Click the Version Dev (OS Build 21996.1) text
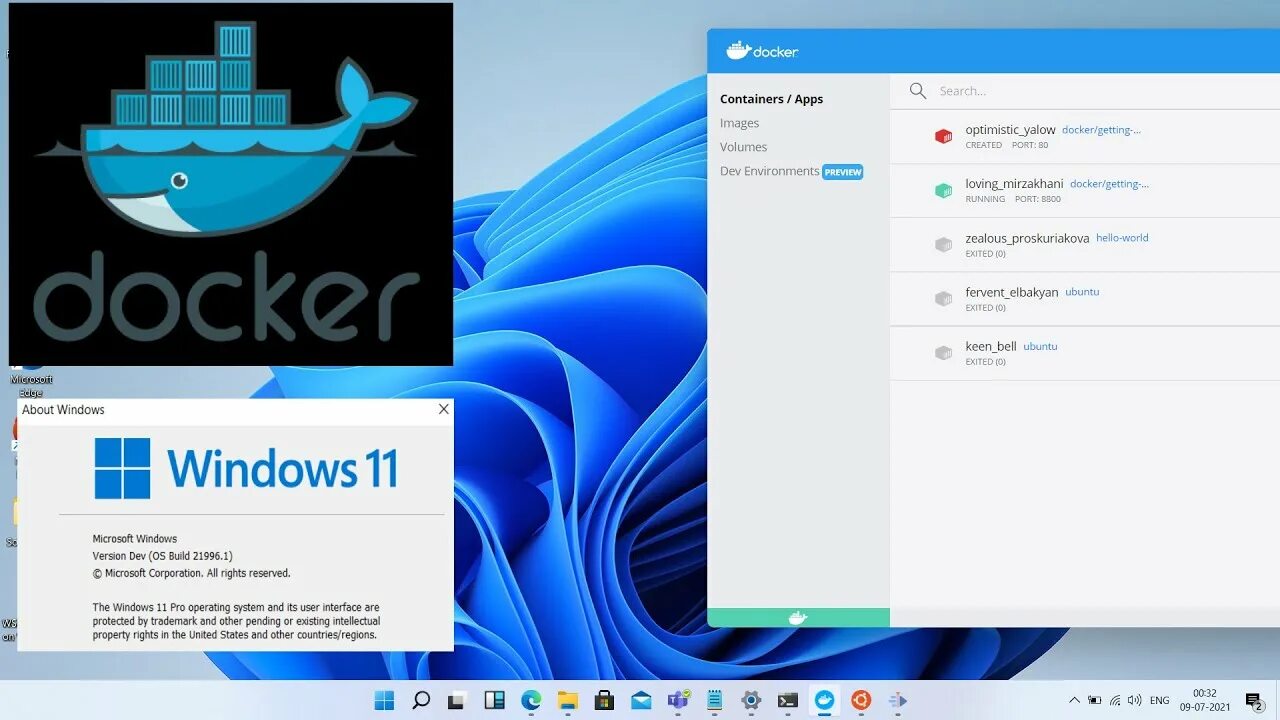 tap(163, 556)
